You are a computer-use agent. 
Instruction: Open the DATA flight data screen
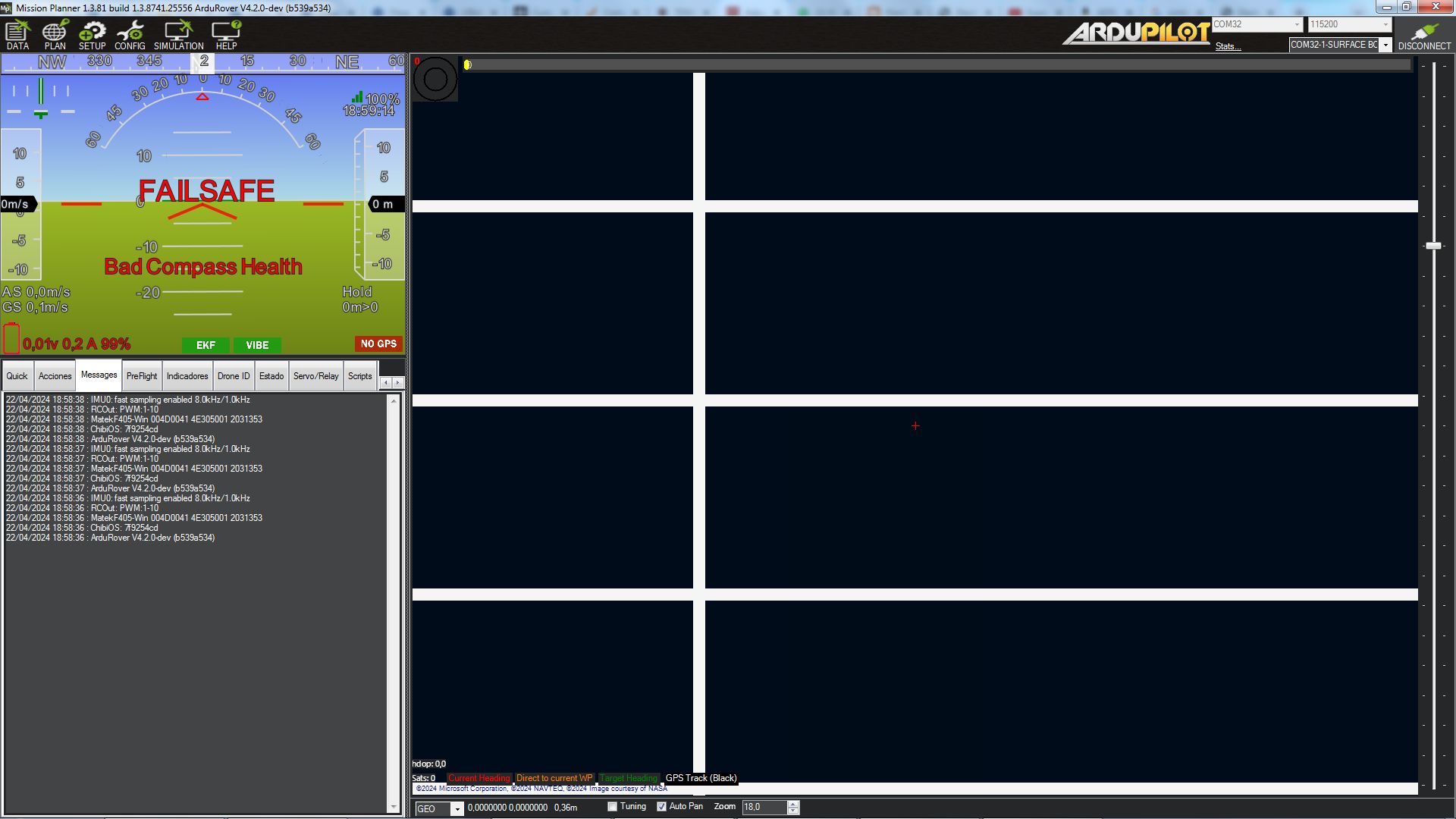17,35
